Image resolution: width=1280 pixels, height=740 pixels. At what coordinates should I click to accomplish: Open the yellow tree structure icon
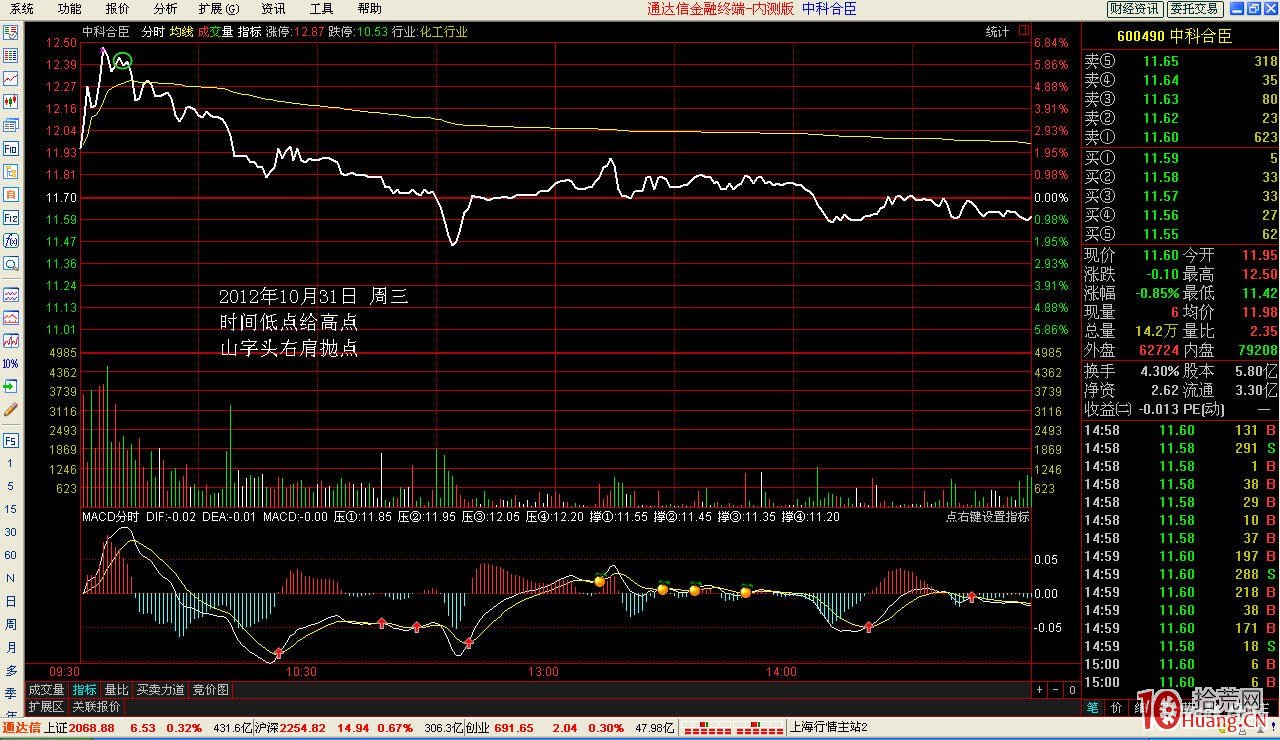11,171
